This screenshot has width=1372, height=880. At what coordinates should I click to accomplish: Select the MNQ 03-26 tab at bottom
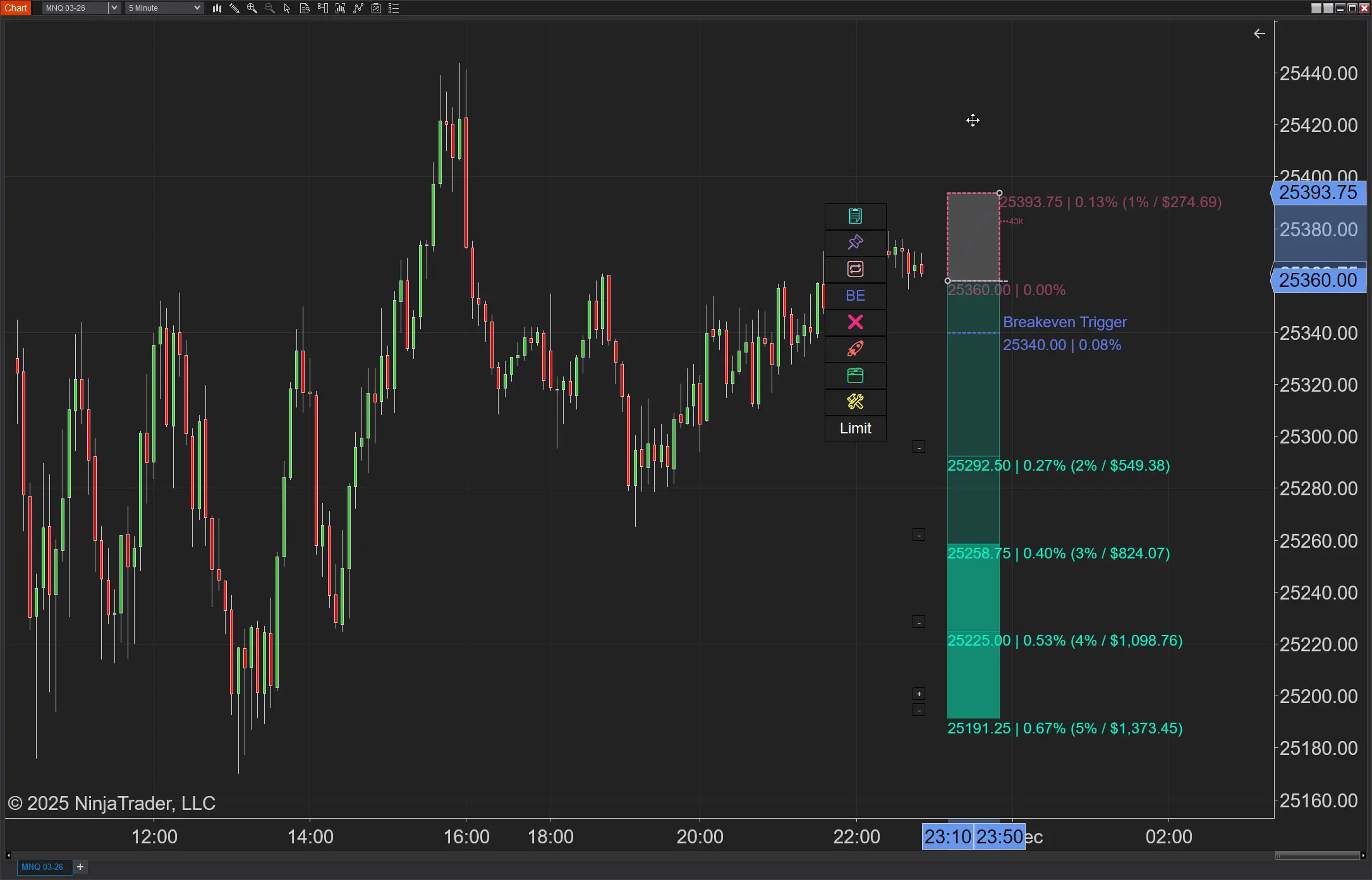[x=44, y=867]
